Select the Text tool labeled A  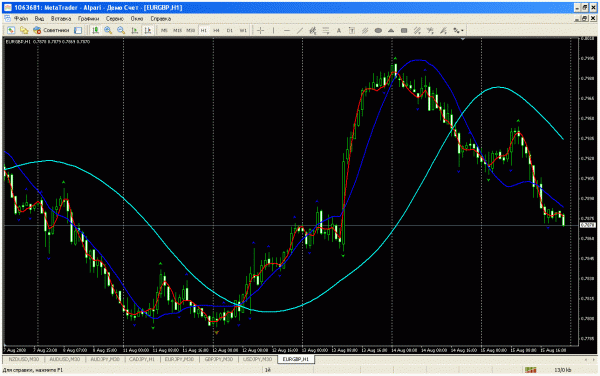click(339, 30)
